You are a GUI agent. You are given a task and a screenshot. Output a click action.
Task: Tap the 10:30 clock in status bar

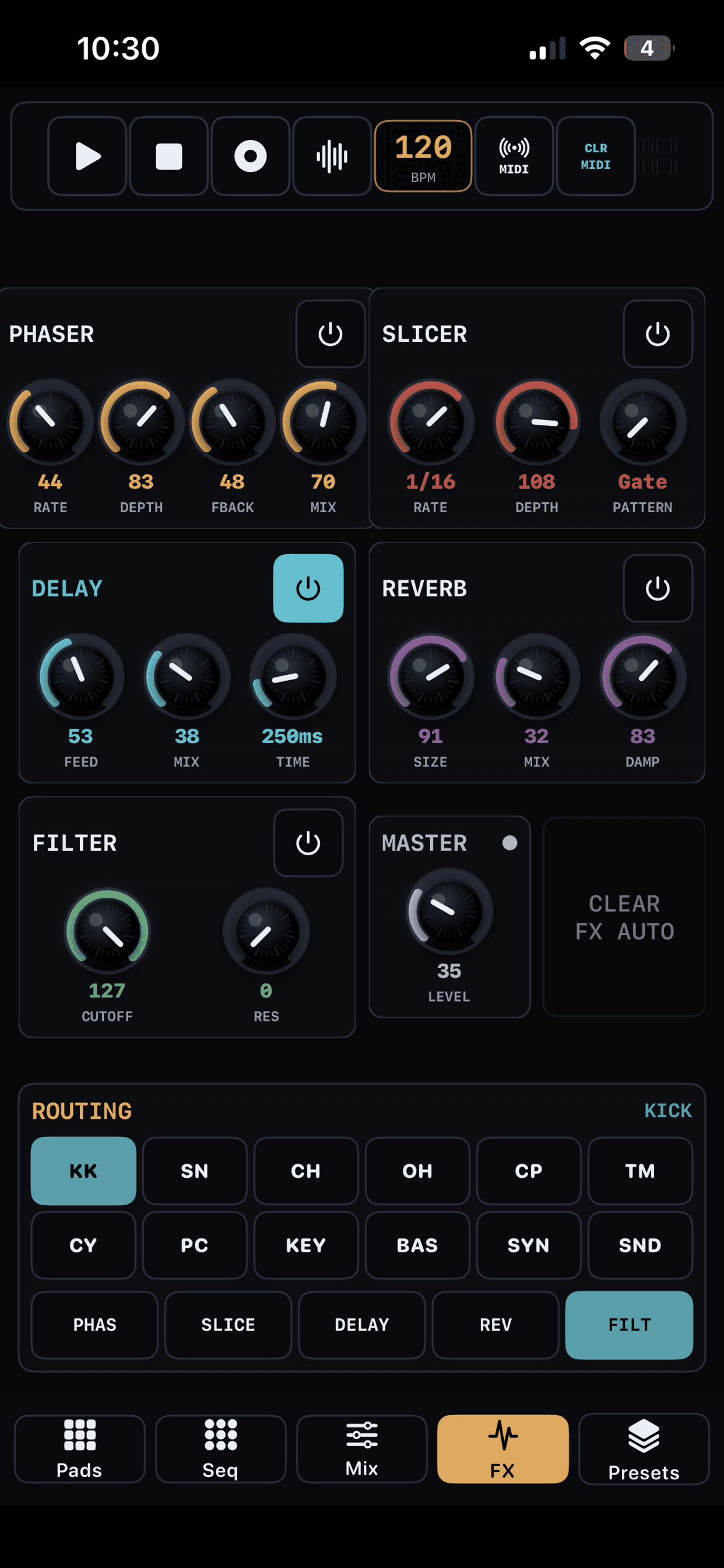(118, 48)
